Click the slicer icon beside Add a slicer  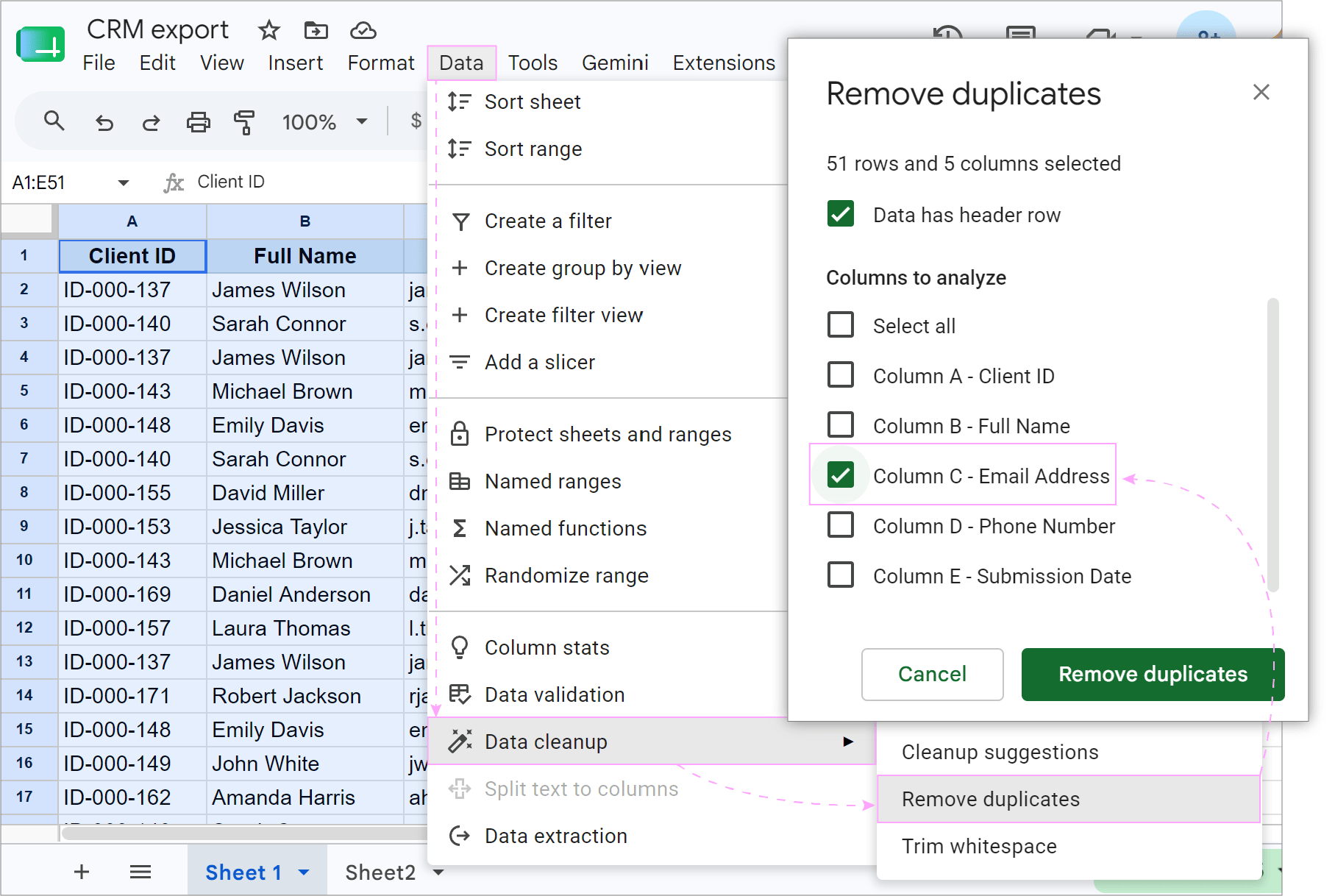[460, 362]
